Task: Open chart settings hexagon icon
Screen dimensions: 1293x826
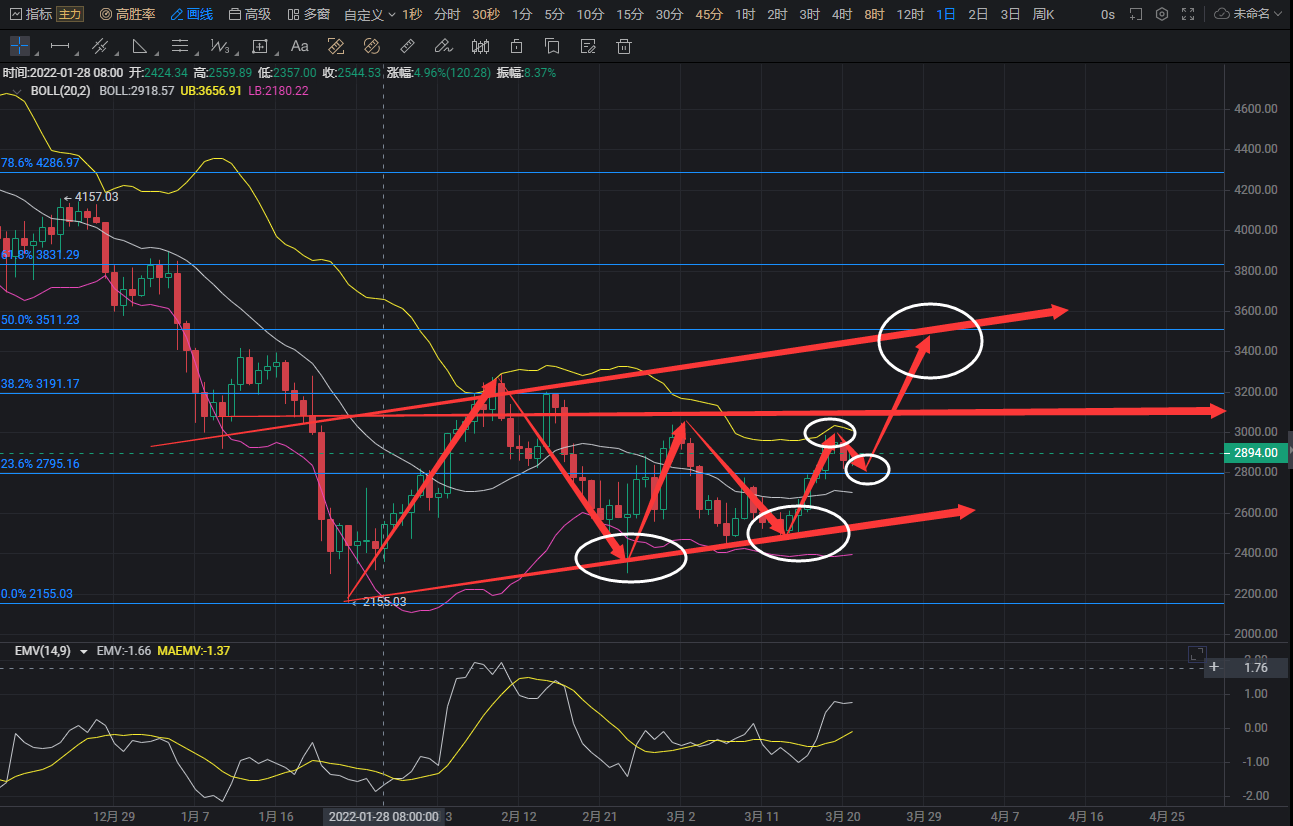Action: pyautogui.click(x=1161, y=15)
